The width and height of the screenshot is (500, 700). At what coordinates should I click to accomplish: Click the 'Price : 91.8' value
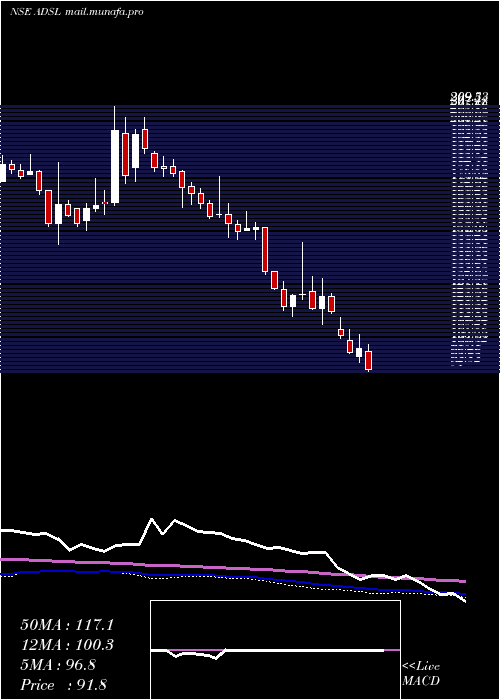click(x=63, y=685)
